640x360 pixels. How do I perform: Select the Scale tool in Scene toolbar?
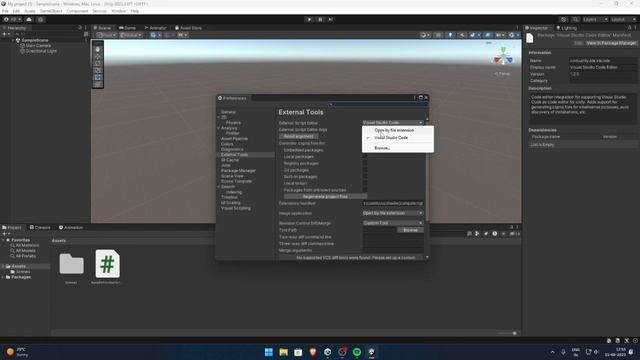coord(98,70)
